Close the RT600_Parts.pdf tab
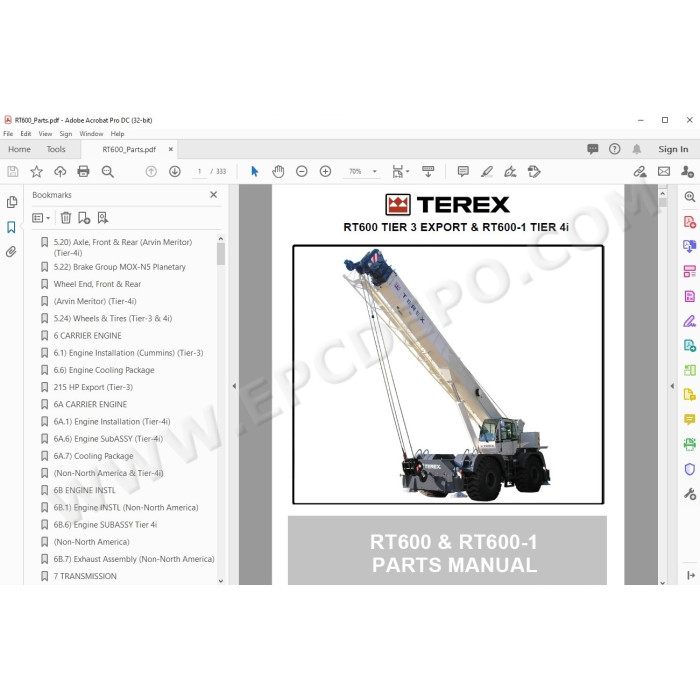The width and height of the screenshot is (700, 700). click(171, 149)
